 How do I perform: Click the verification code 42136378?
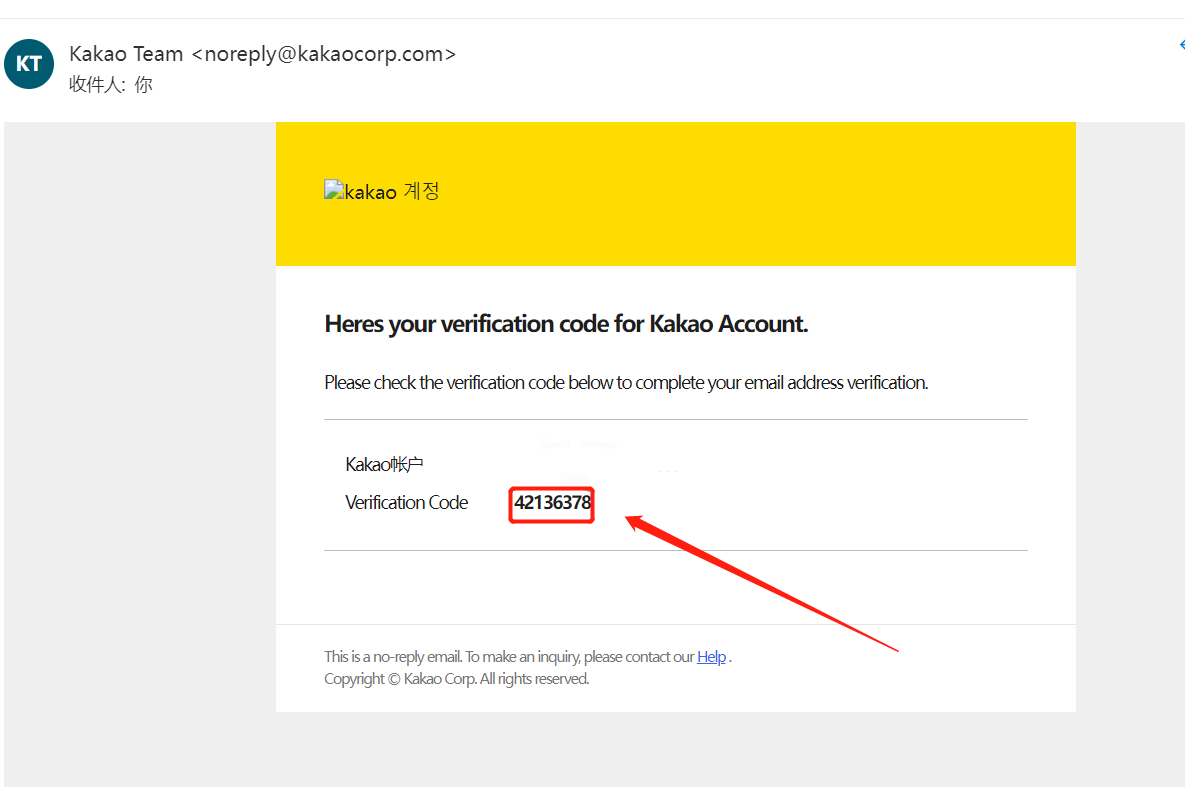pos(552,503)
